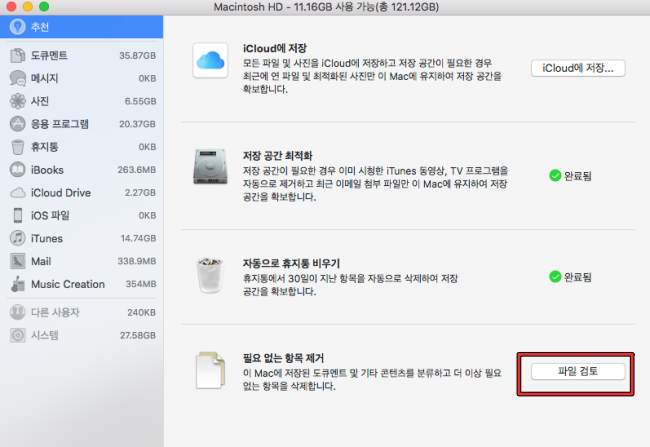
Task: Open Music Creation label in sidebar
Action: point(68,284)
